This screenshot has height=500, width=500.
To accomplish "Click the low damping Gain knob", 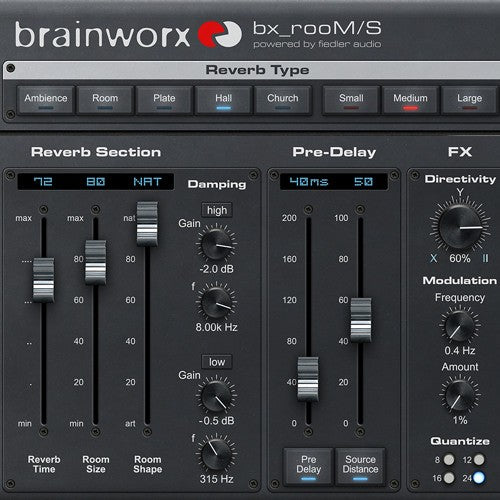I will click(216, 396).
